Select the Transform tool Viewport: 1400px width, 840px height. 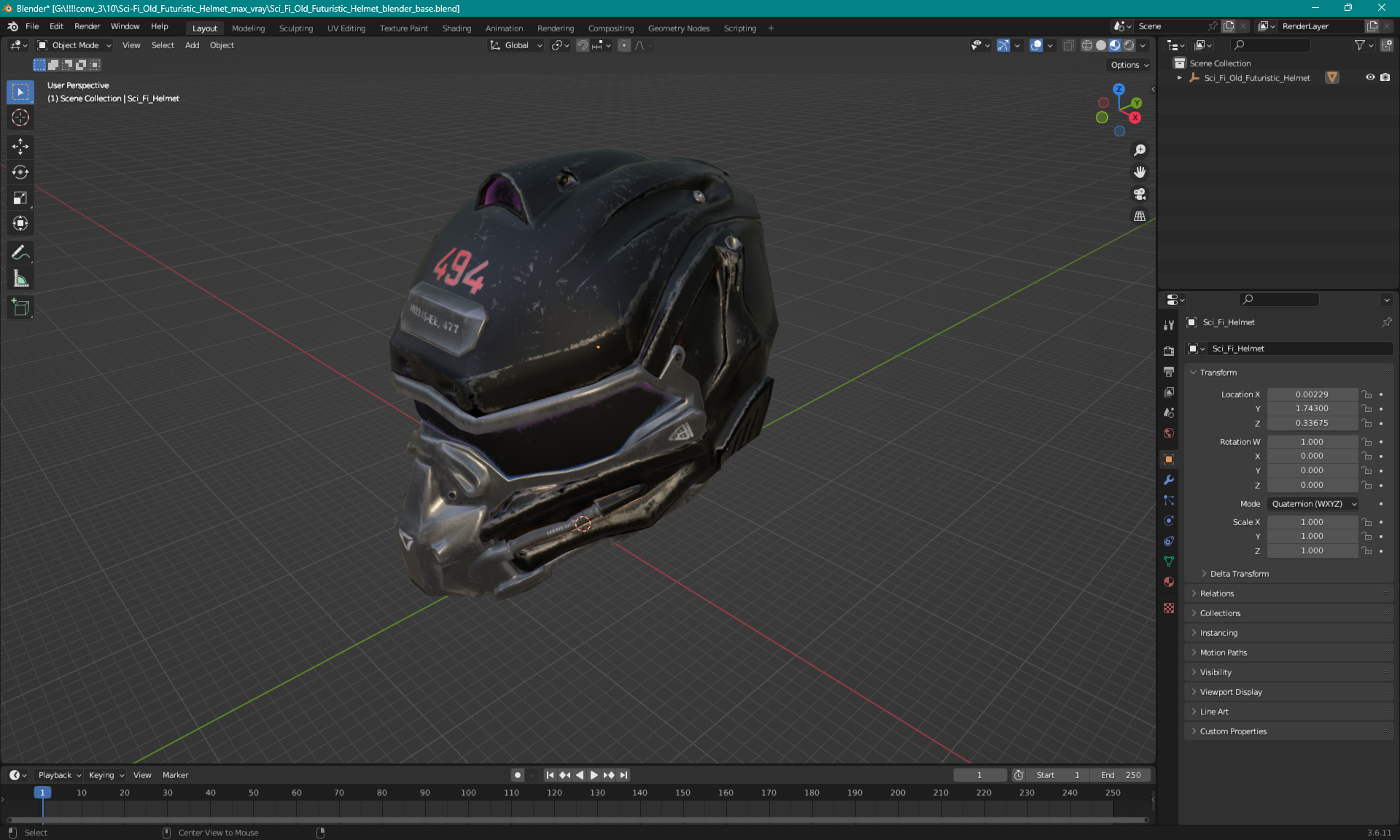tap(20, 223)
